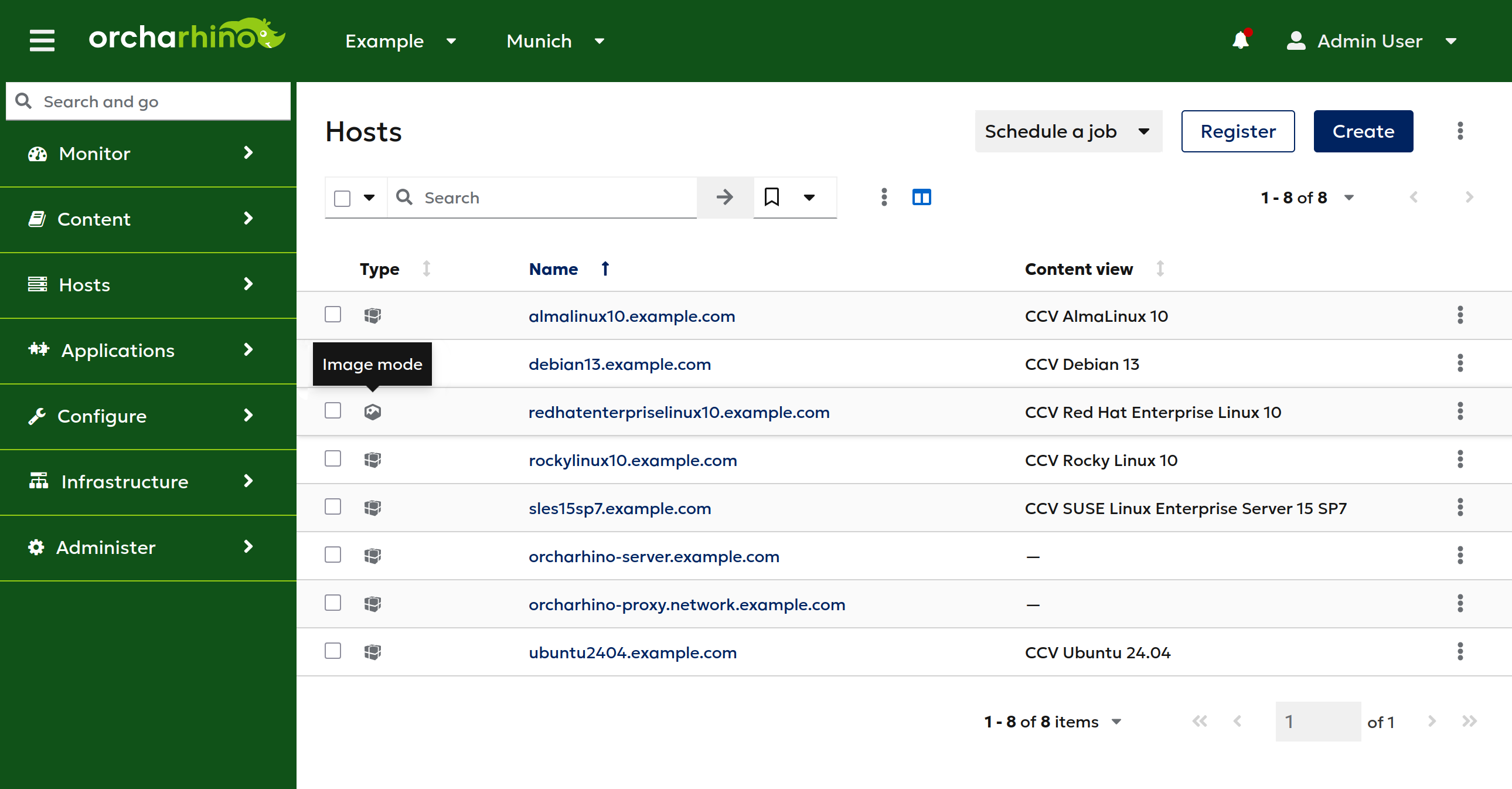Click the Name column sort arrow

point(605,269)
